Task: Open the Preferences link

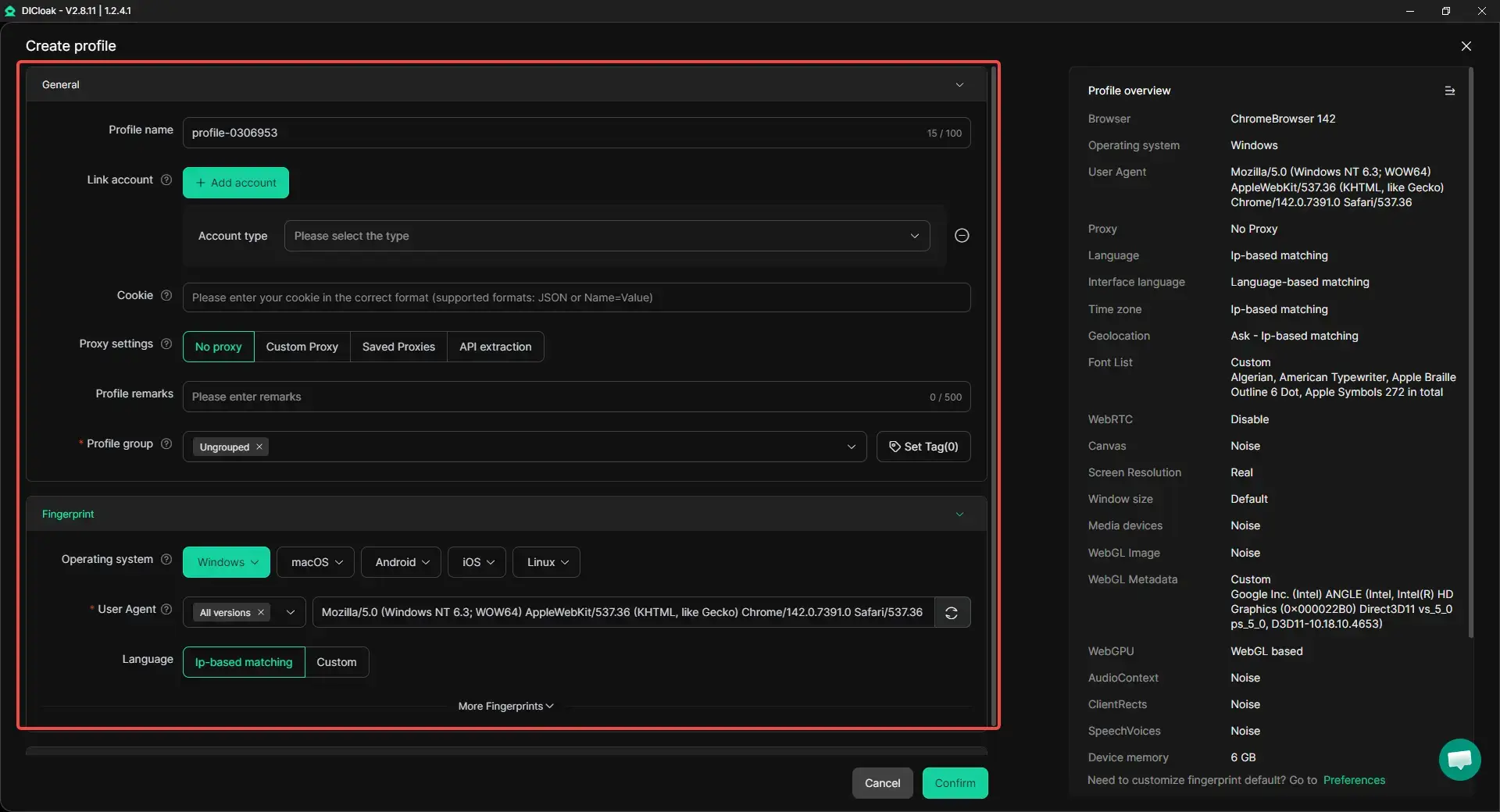Action: 1353,781
